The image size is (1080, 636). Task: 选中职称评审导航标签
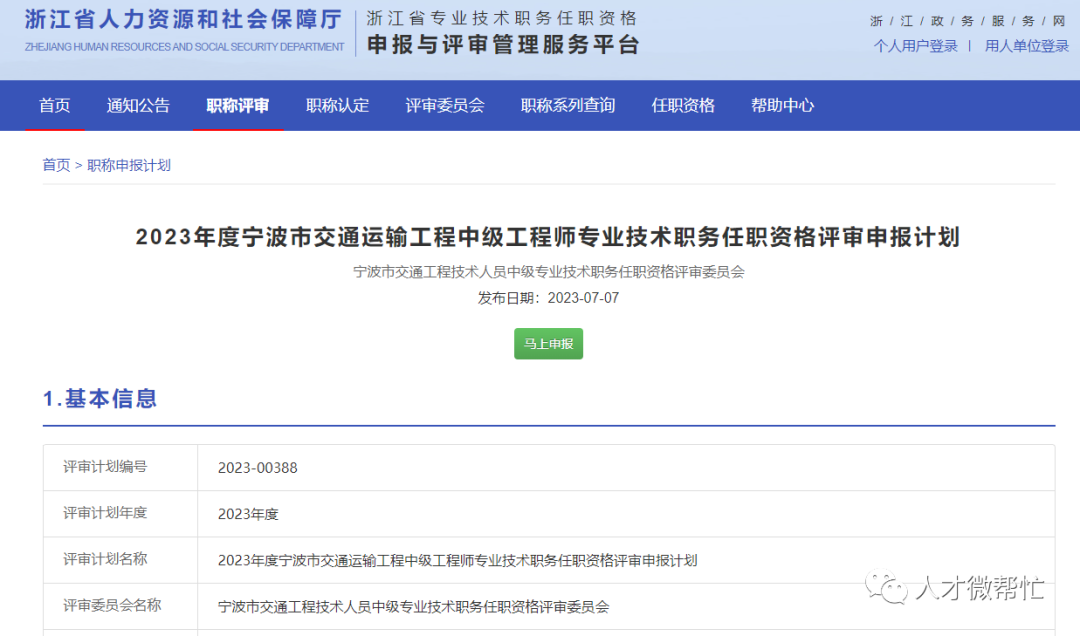[x=237, y=105]
